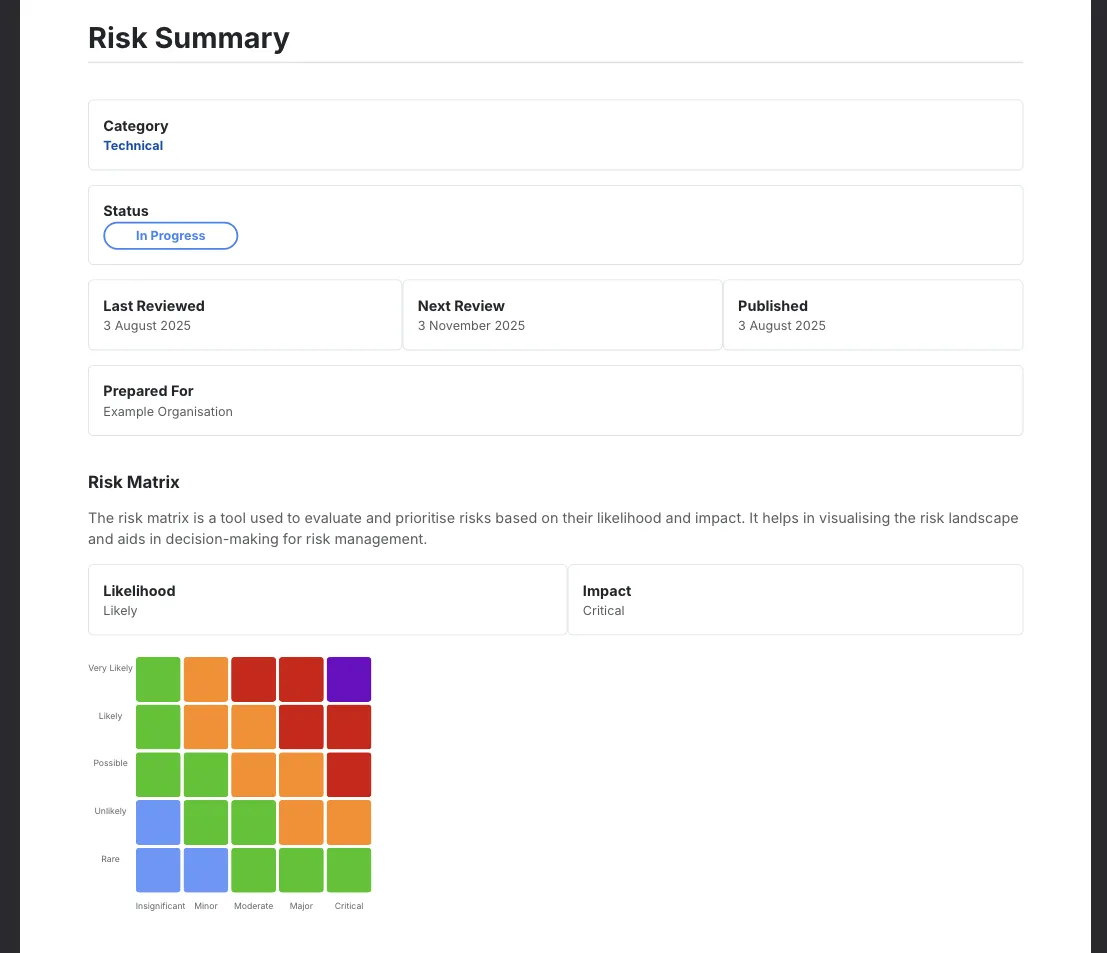Screen dimensions: 1107x953
Task: Click the Last Reviewed date card
Action: coord(245,314)
